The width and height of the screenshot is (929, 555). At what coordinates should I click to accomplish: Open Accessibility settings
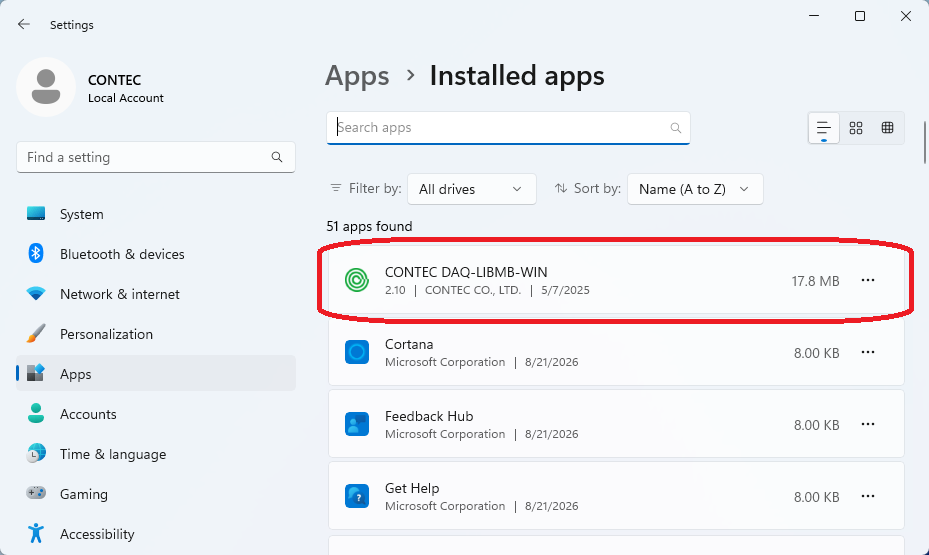[156, 534]
